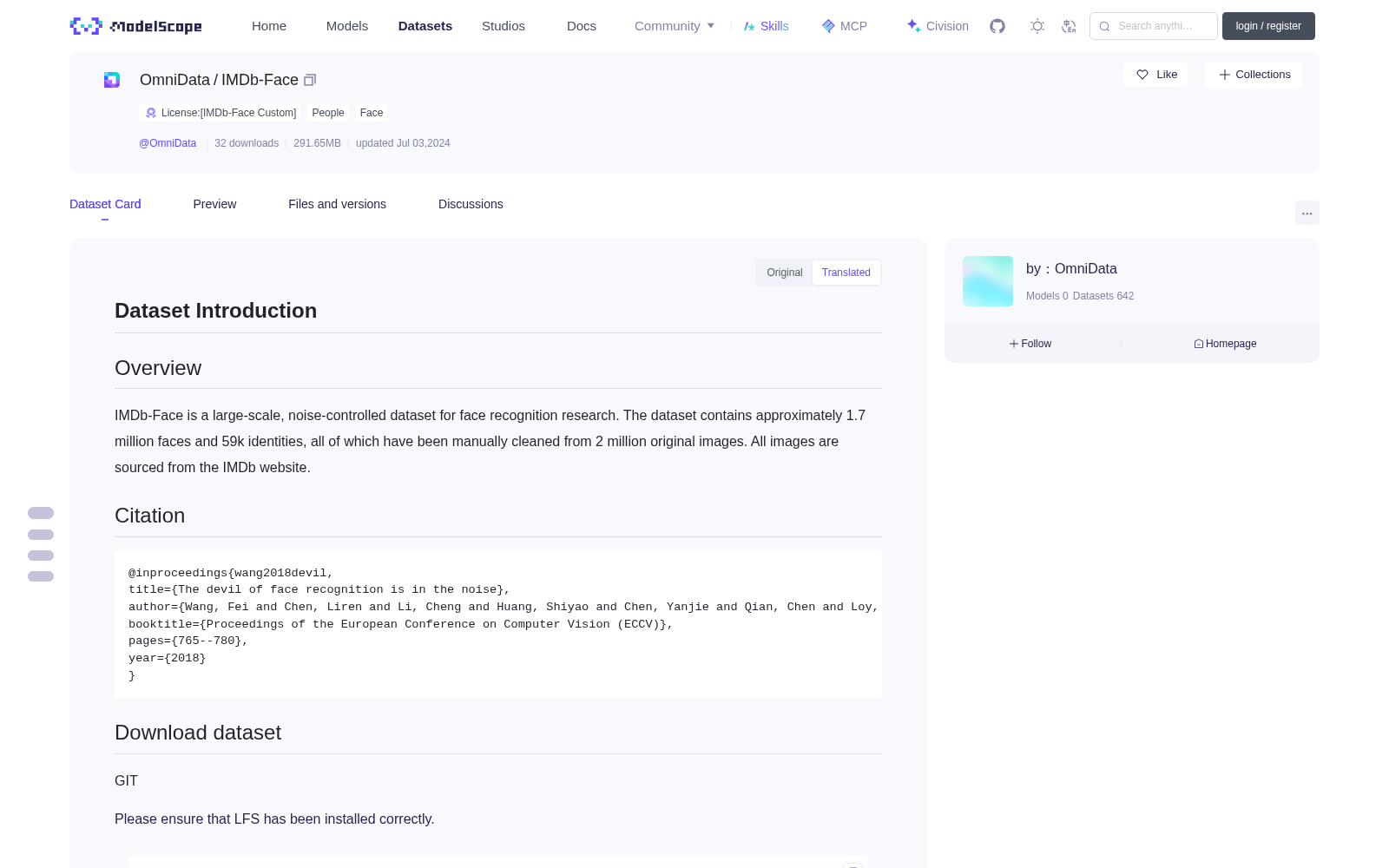Open the Civision link
The image size is (1389, 868).
point(938,26)
